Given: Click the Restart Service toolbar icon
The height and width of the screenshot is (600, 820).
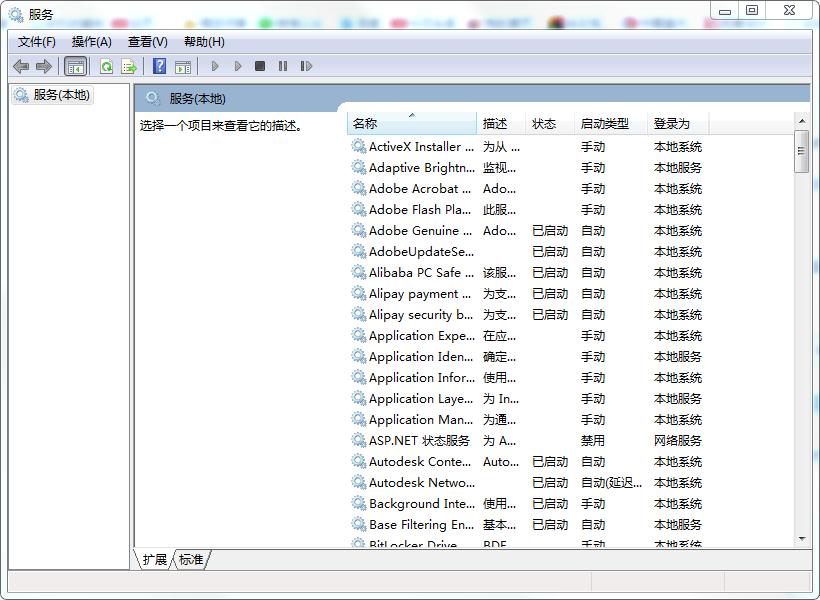Looking at the screenshot, I should [306, 66].
